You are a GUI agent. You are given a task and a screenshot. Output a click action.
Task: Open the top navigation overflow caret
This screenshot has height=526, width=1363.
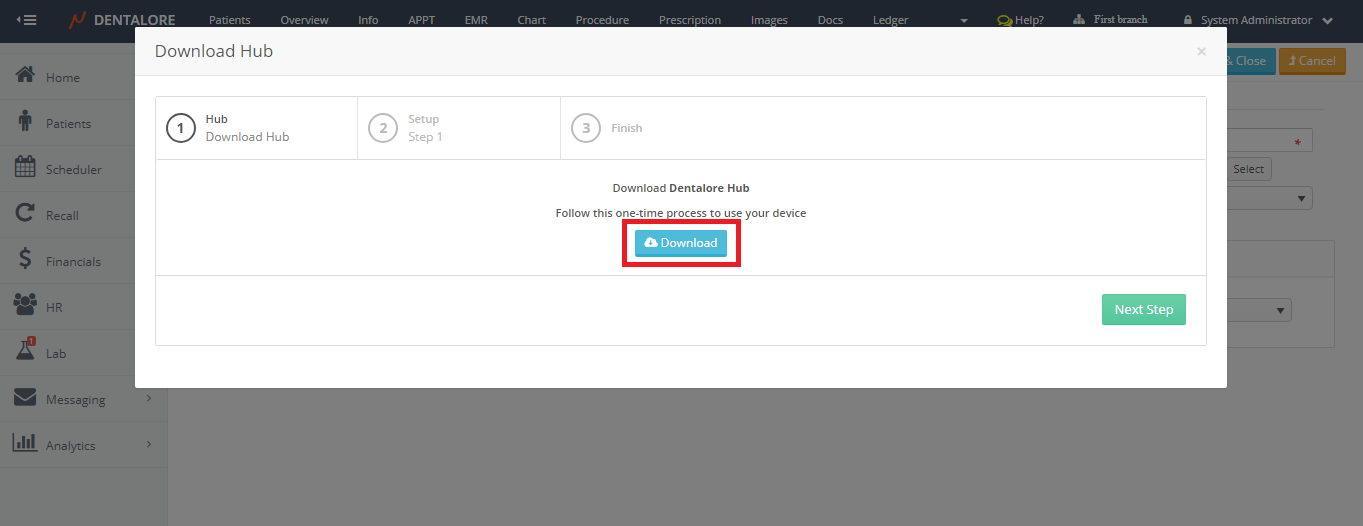[x=963, y=21]
